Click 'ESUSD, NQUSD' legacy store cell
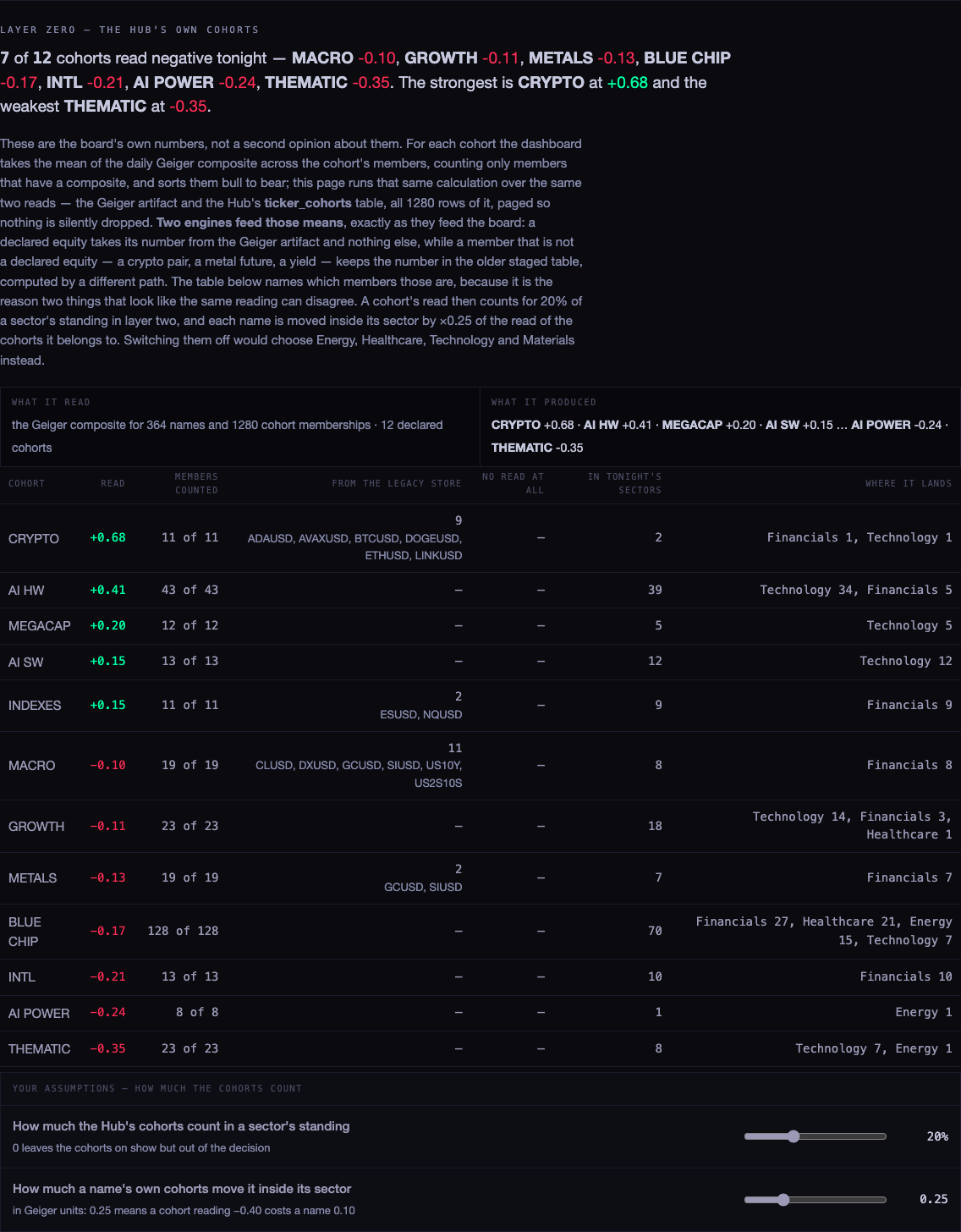 [x=421, y=714]
